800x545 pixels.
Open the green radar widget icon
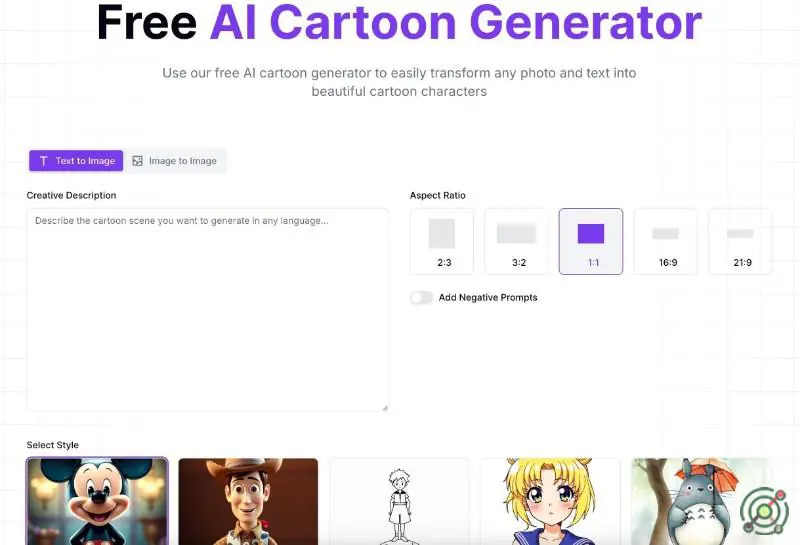[x=764, y=511]
